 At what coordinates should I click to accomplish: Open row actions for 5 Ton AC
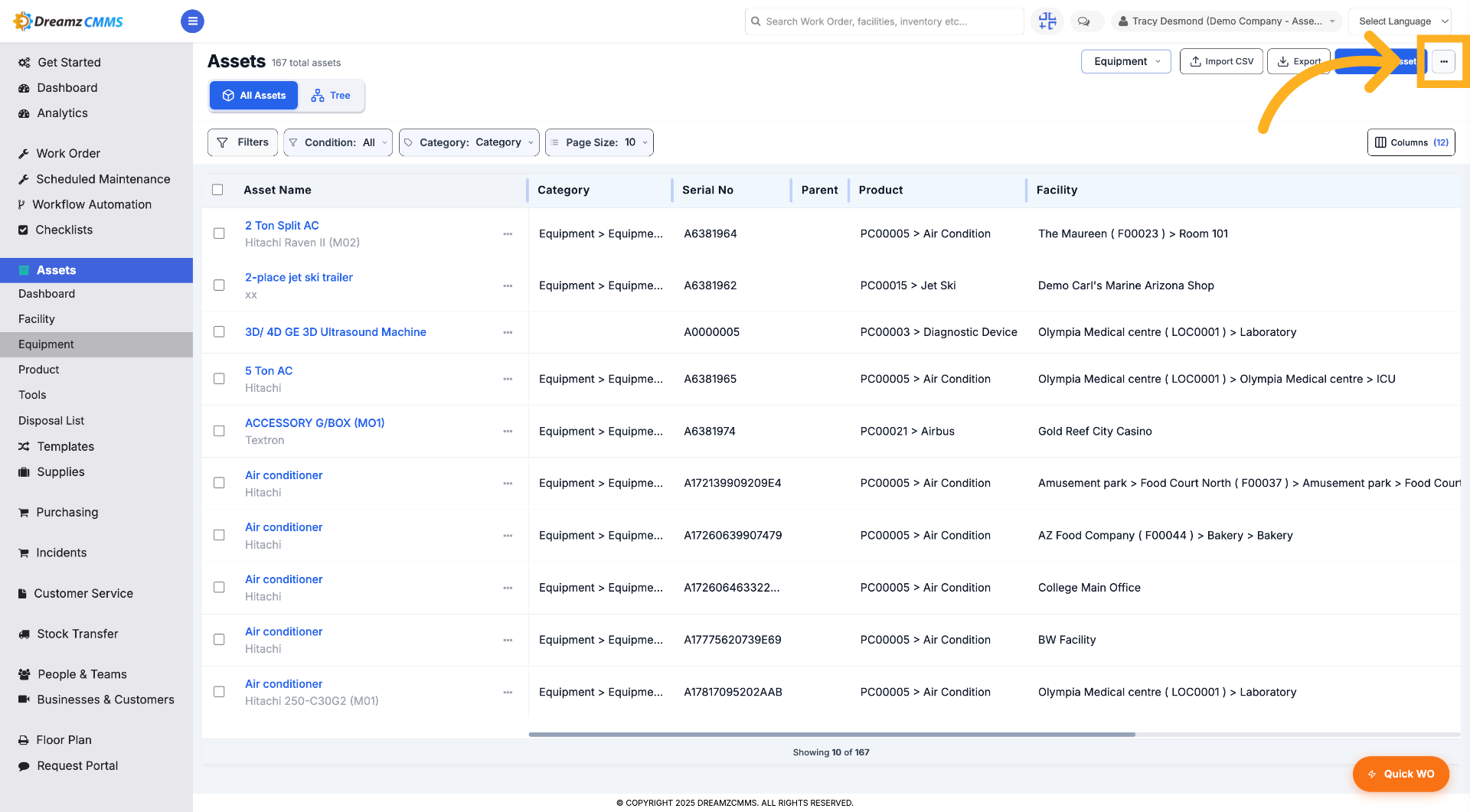coord(508,380)
